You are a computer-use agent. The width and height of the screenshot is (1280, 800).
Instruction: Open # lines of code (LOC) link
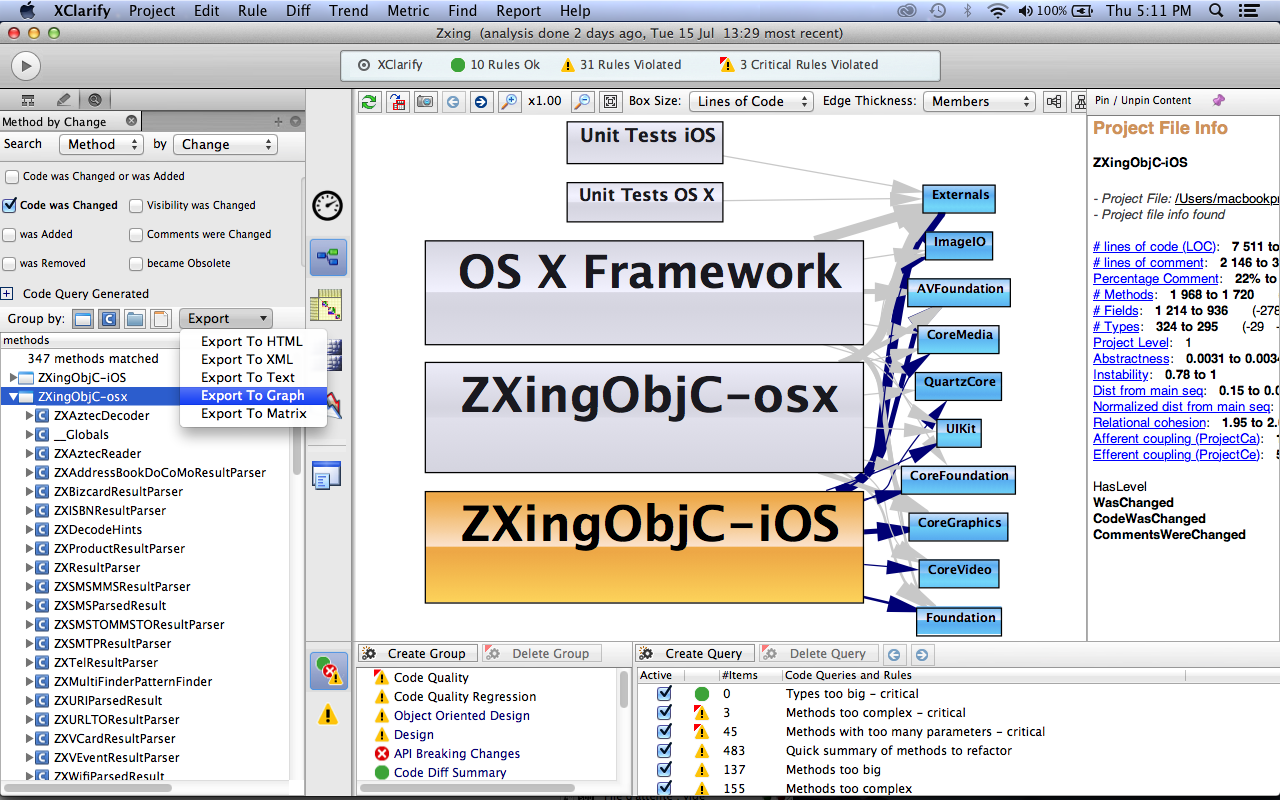[x=1155, y=246]
